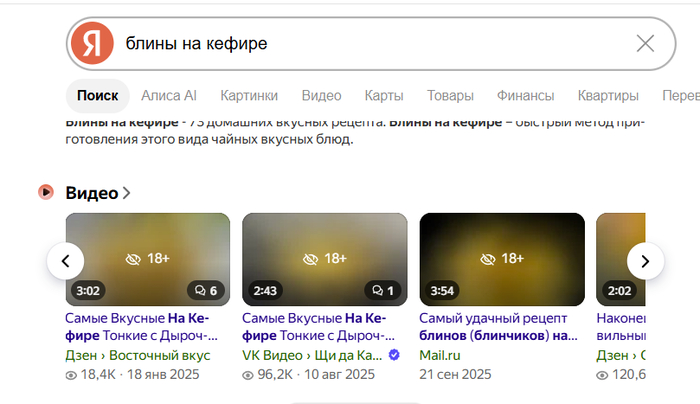The width and height of the screenshot is (700, 404).
Task: Reveal 18+ hidden icon on 2:43 video
Action: 310,259
